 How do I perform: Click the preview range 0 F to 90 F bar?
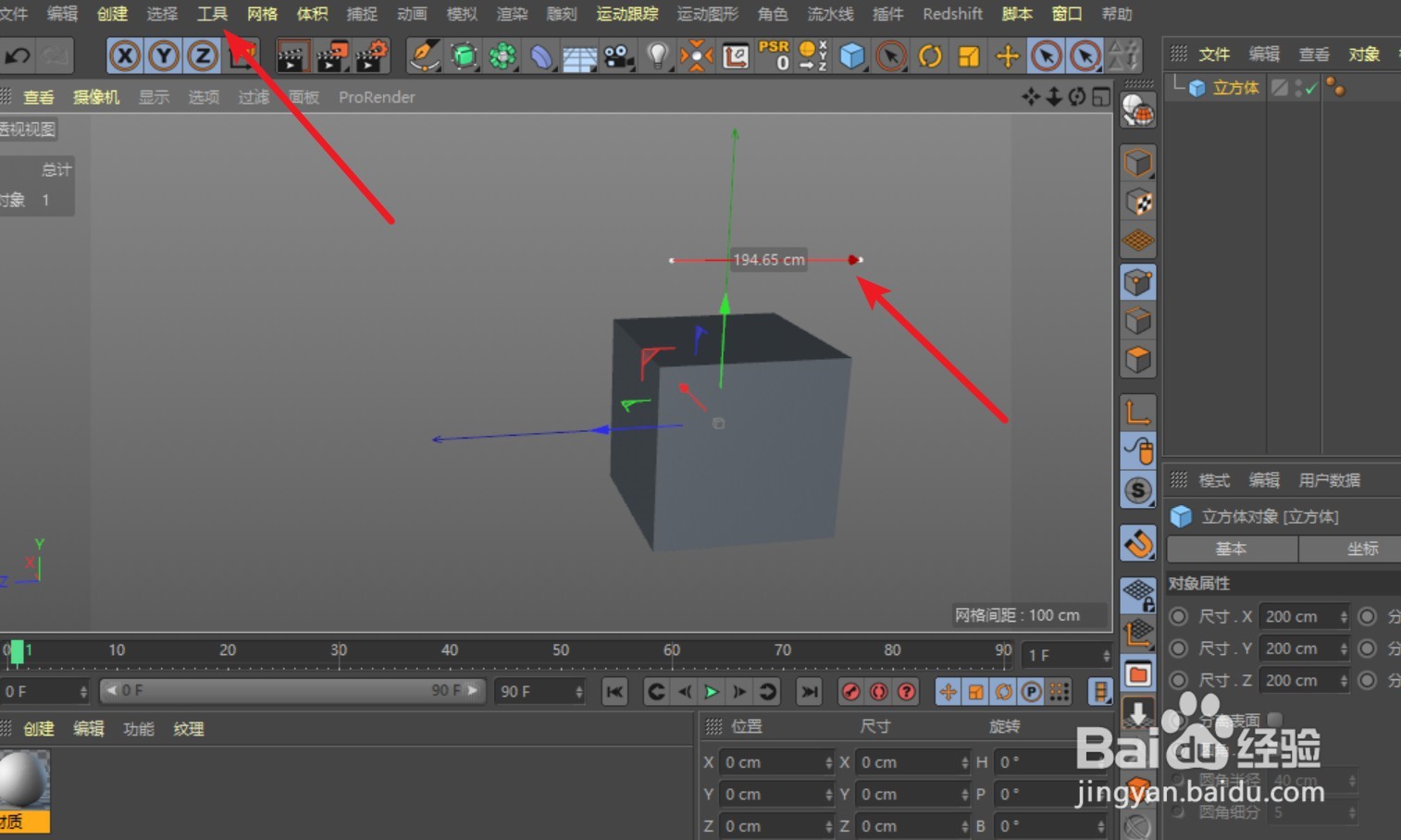(x=292, y=690)
